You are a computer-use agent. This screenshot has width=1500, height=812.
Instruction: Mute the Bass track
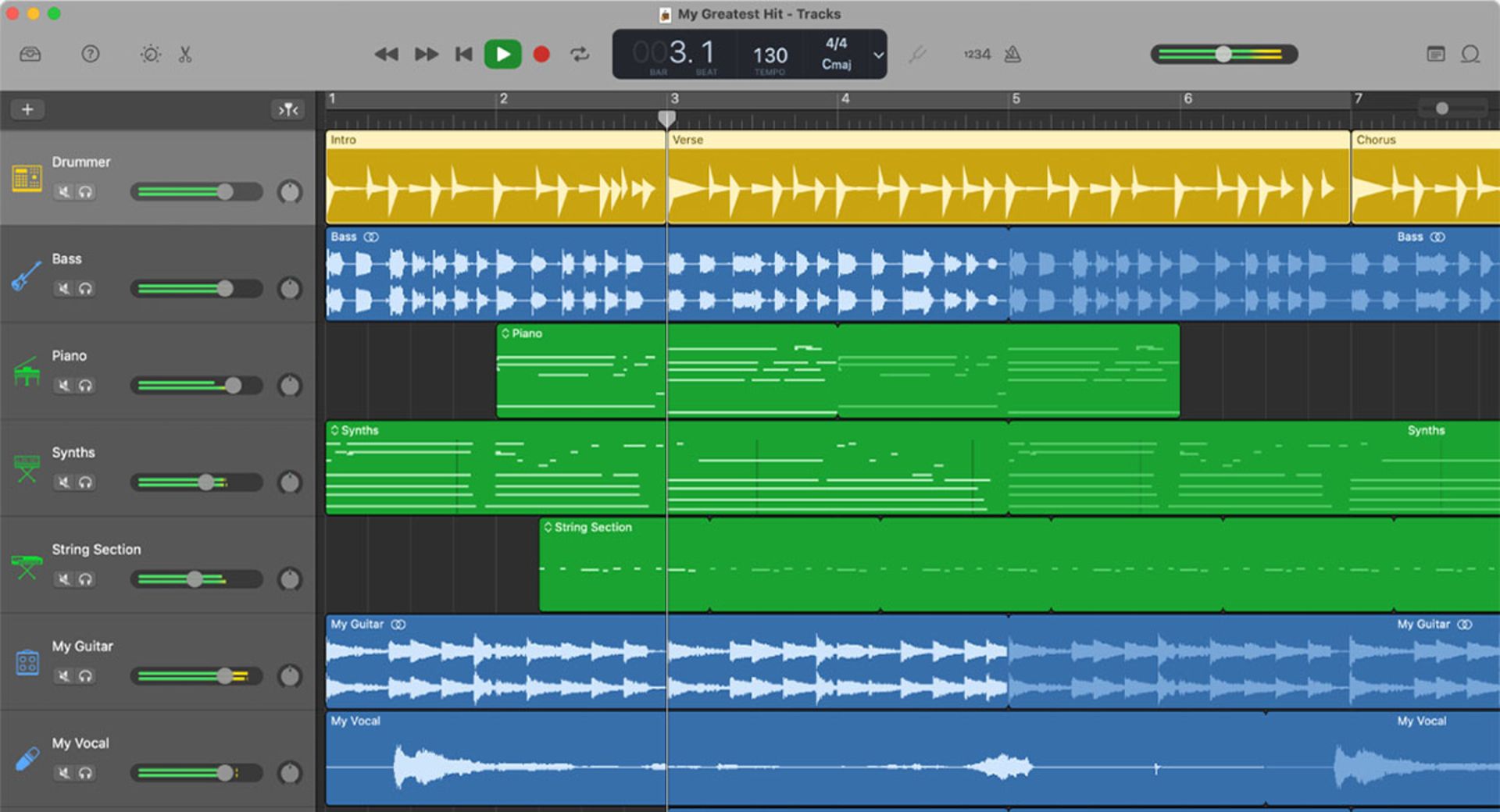pos(64,289)
